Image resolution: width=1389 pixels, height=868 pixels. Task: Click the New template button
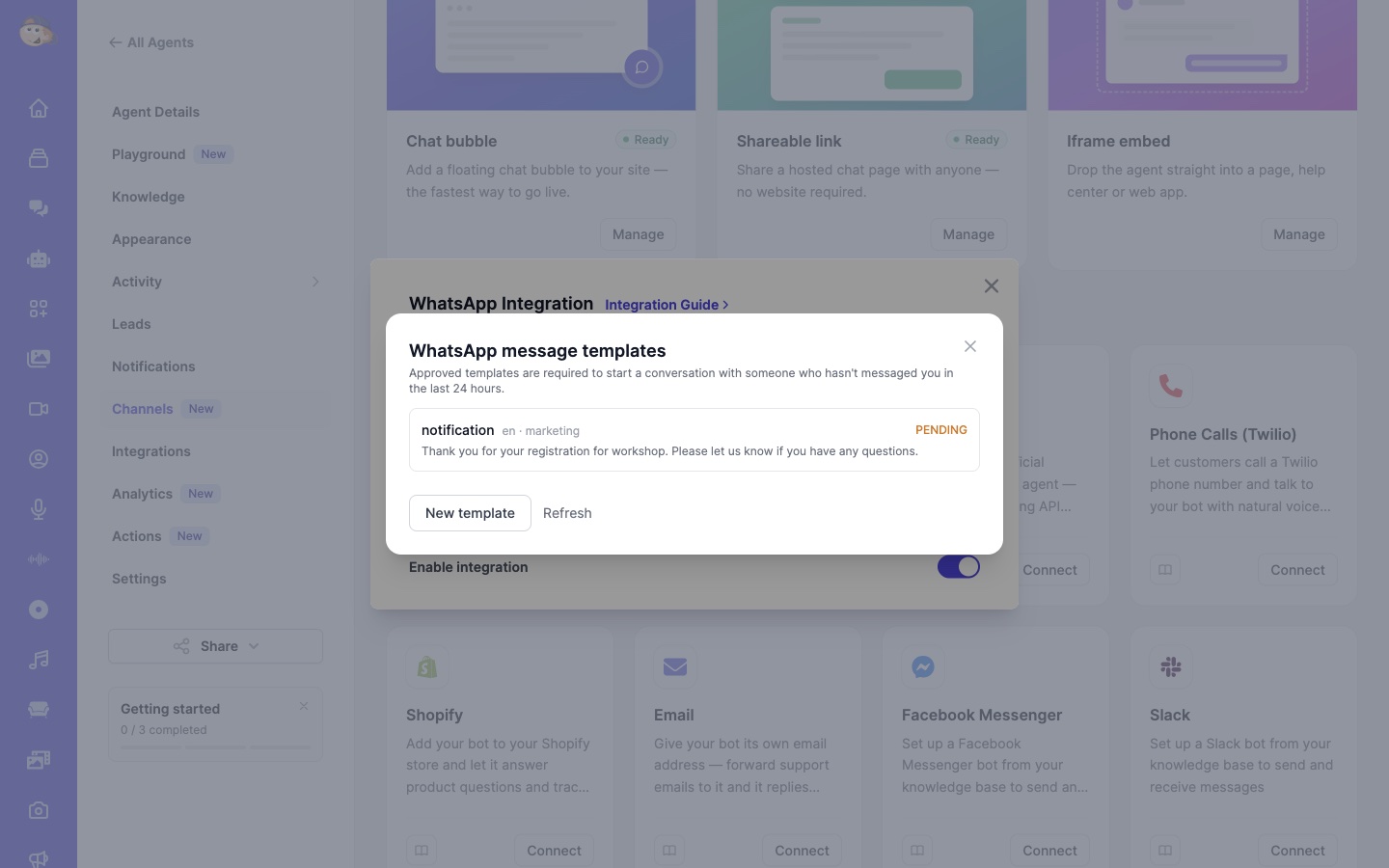470,513
